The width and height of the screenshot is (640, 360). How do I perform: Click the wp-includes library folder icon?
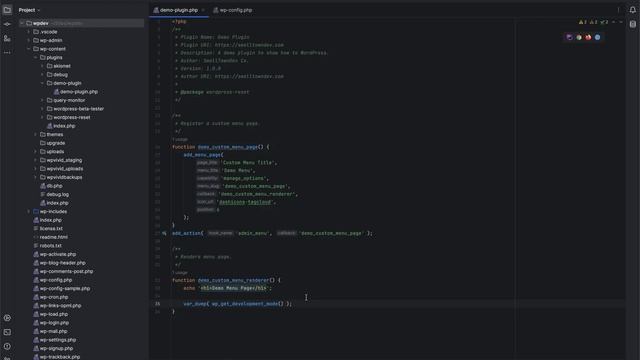pos(36,211)
